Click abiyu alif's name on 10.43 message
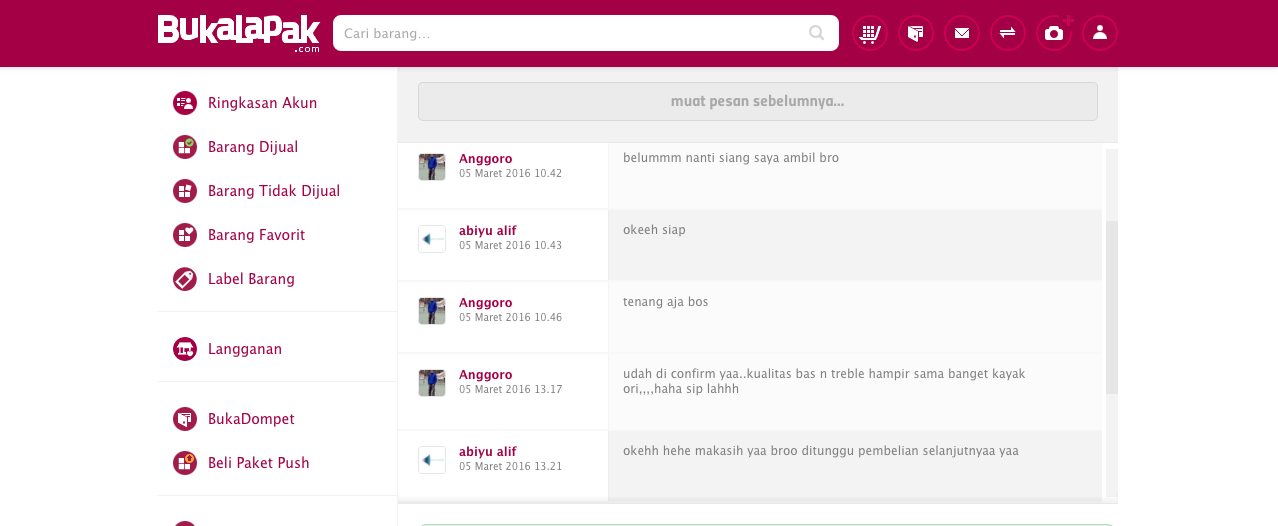 point(487,231)
